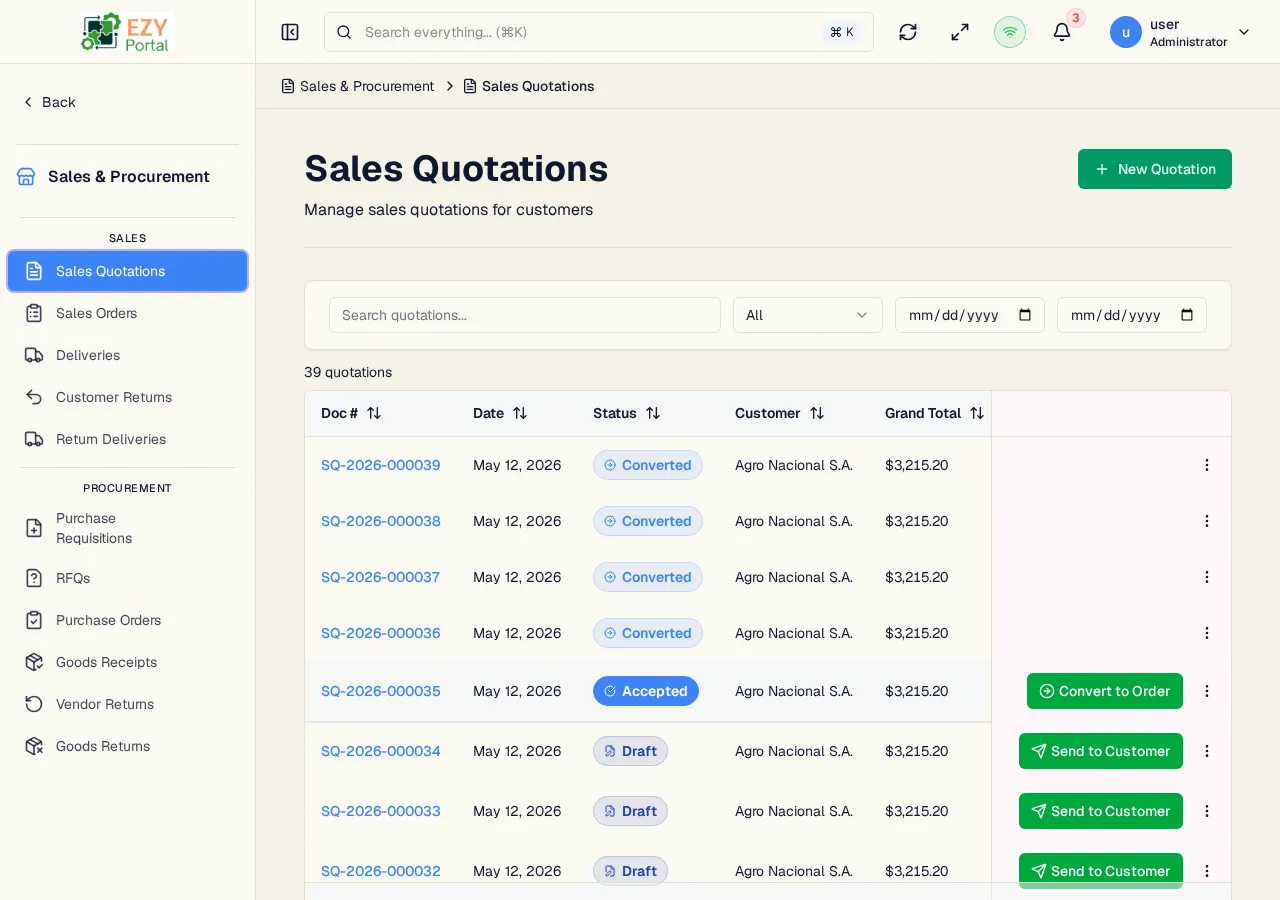The width and height of the screenshot is (1280, 900).
Task: Open quotation SQ-2026-000032 link
Action: [x=381, y=871]
